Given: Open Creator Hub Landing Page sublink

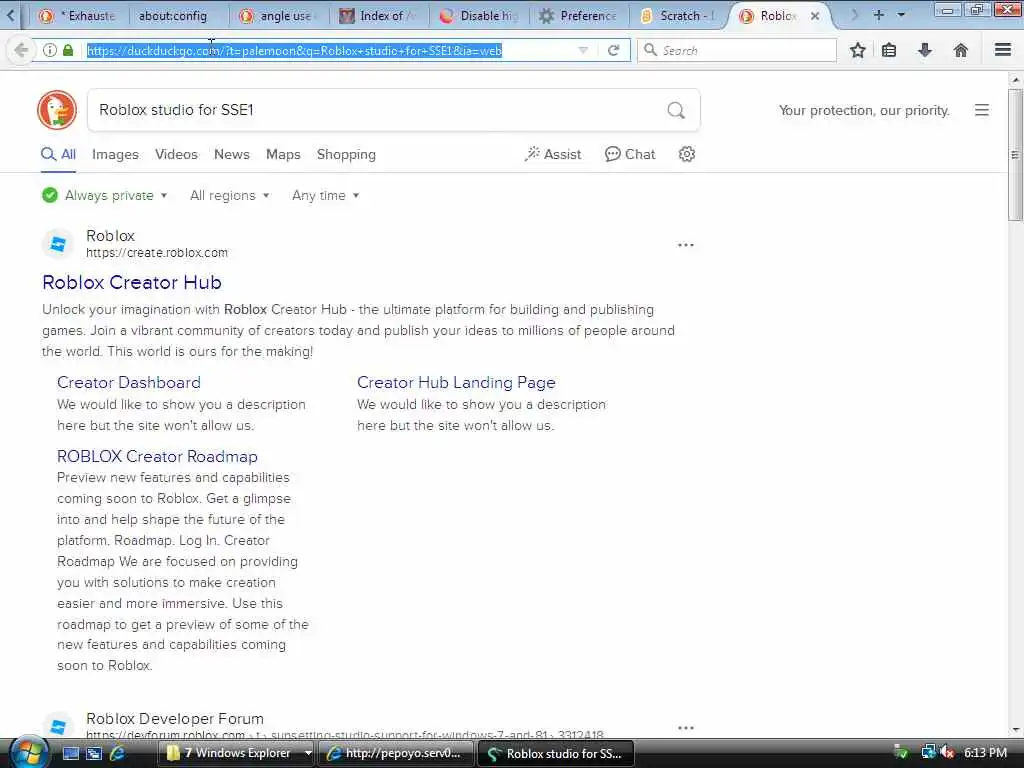Looking at the screenshot, I should click(x=456, y=382).
